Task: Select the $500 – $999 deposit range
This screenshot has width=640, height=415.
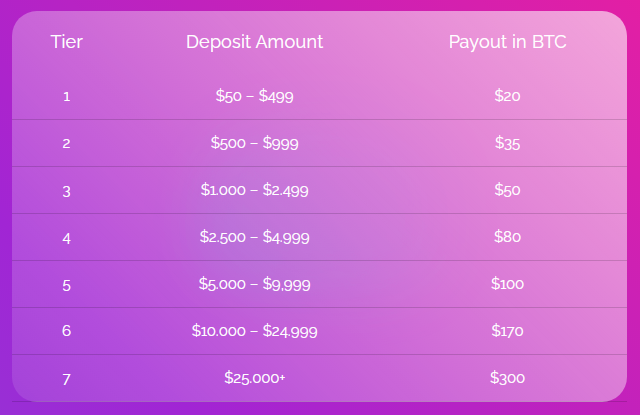Action: coord(254,143)
